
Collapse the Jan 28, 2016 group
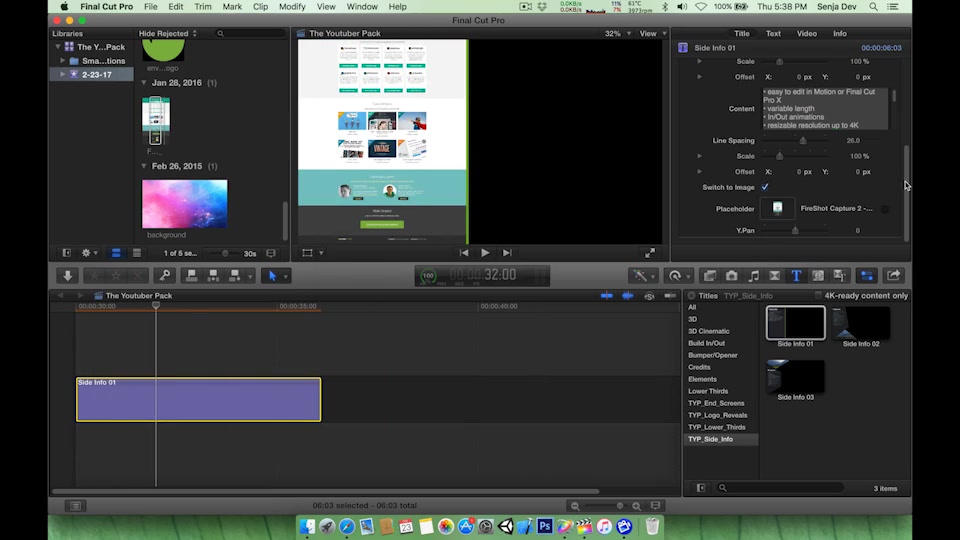[x=144, y=83]
